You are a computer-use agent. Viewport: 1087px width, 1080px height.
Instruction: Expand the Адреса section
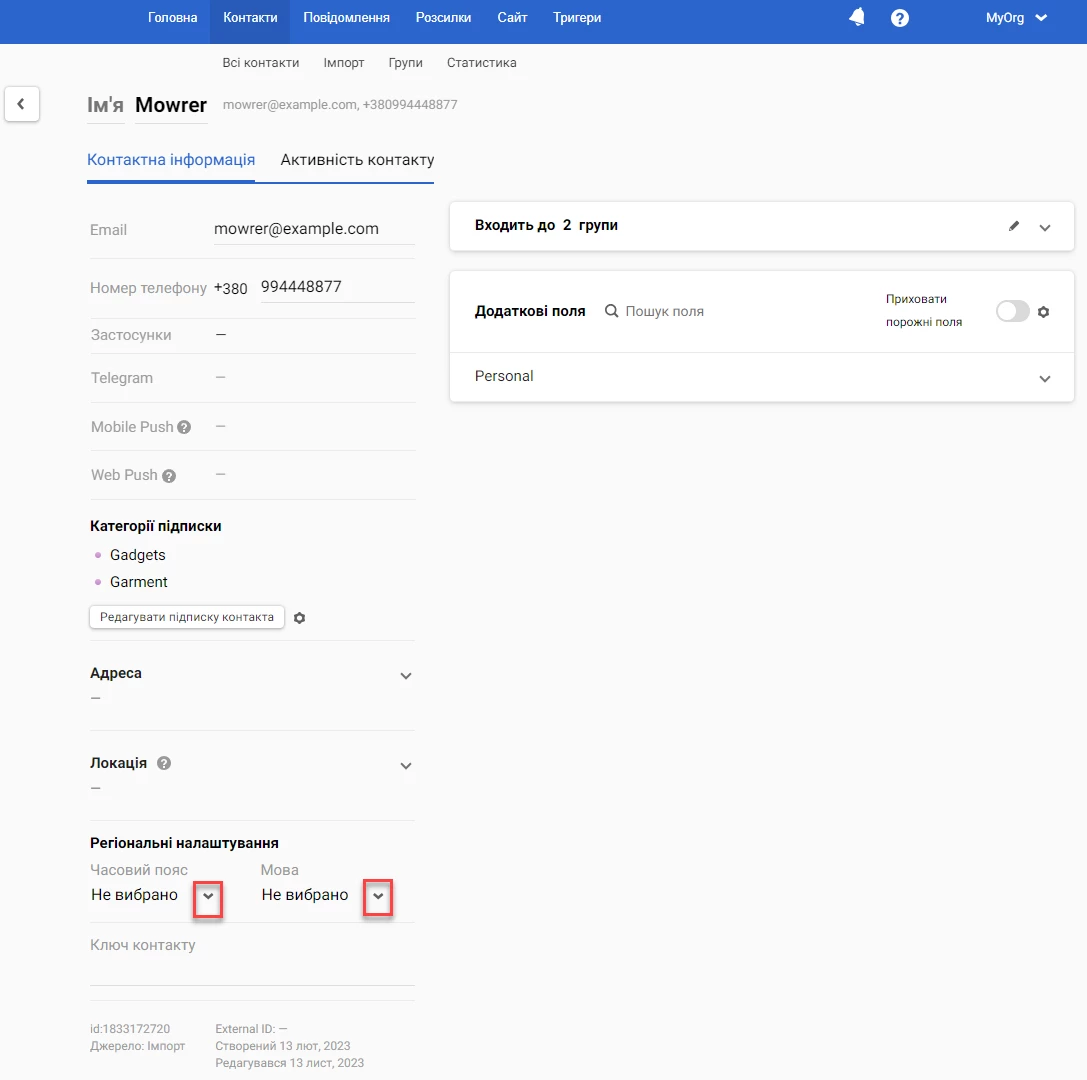(x=405, y=676)
